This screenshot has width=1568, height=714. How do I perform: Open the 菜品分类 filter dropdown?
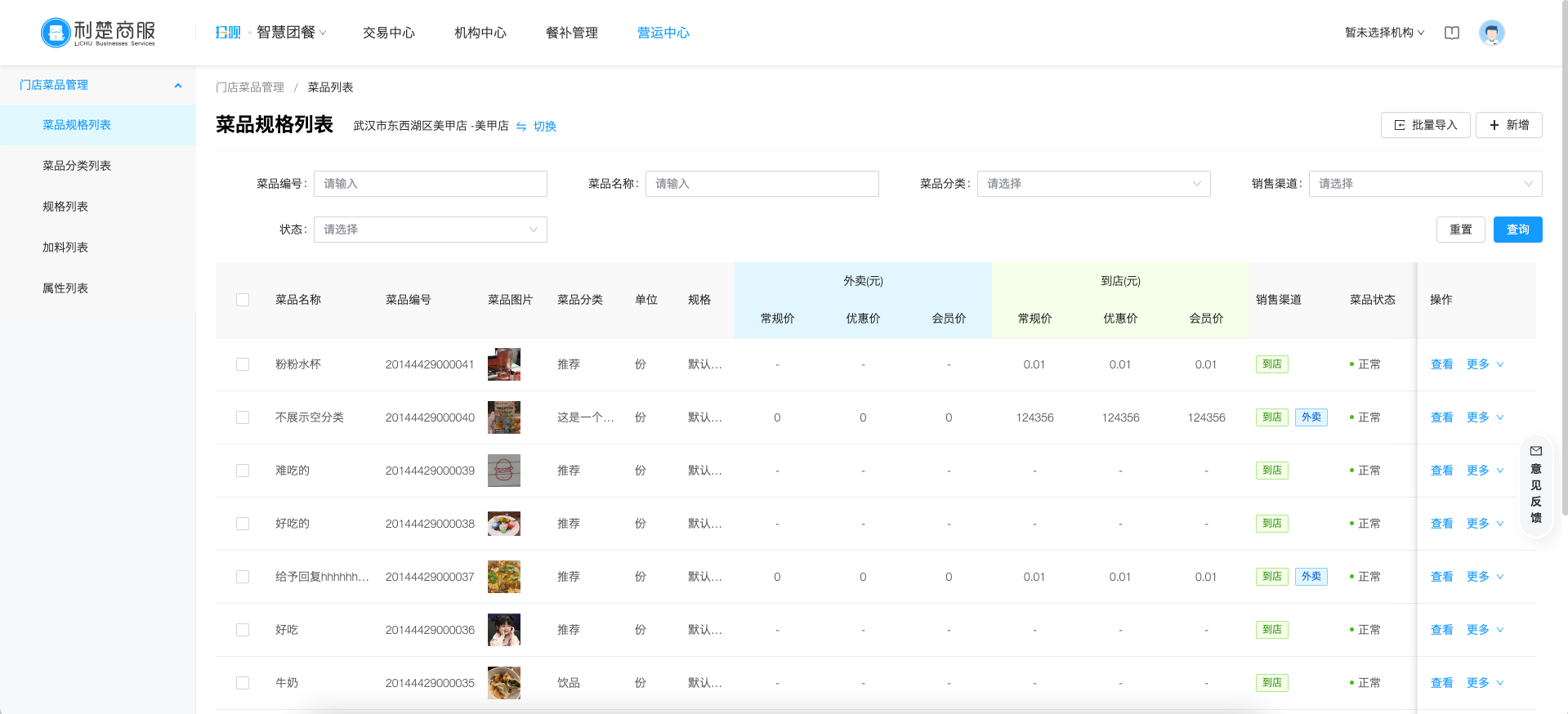point(1093,184)
